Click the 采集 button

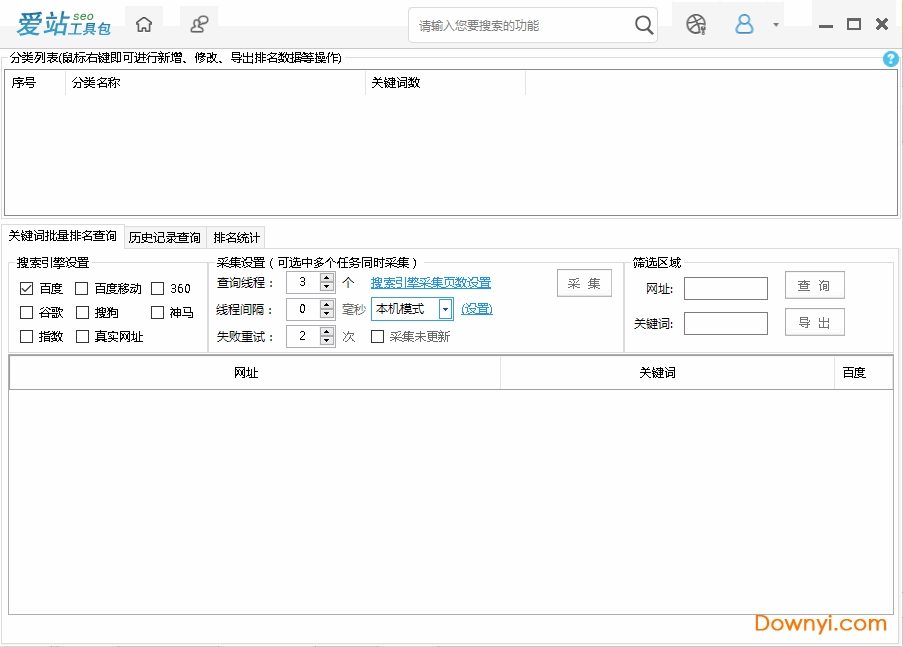(584, 283)
